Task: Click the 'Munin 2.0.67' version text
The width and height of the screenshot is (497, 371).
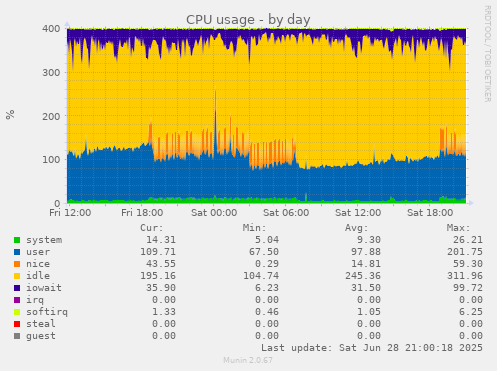Action: [x=248, y=360]
